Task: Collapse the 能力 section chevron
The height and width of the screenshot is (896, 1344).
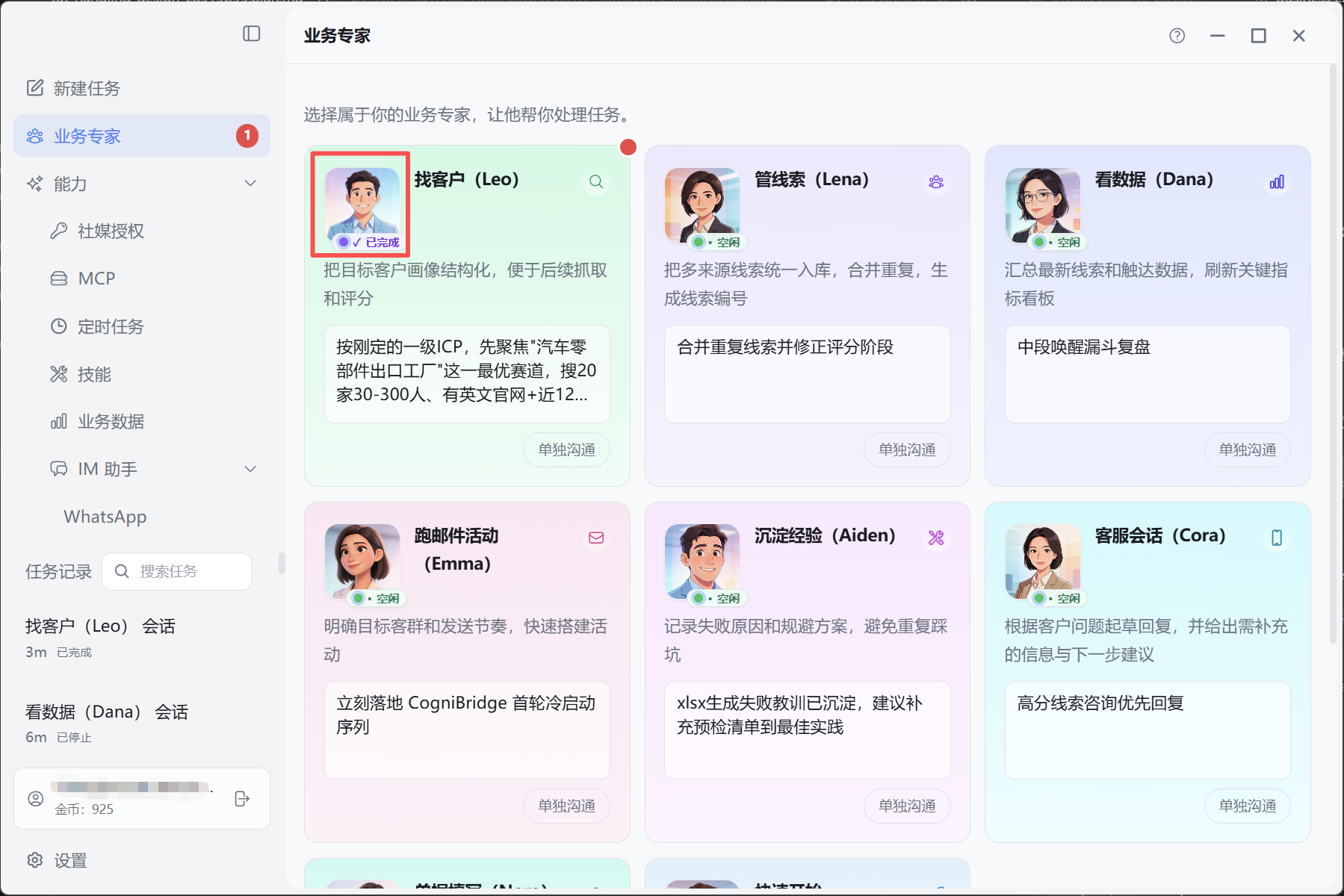Action: tap(250, 184)
